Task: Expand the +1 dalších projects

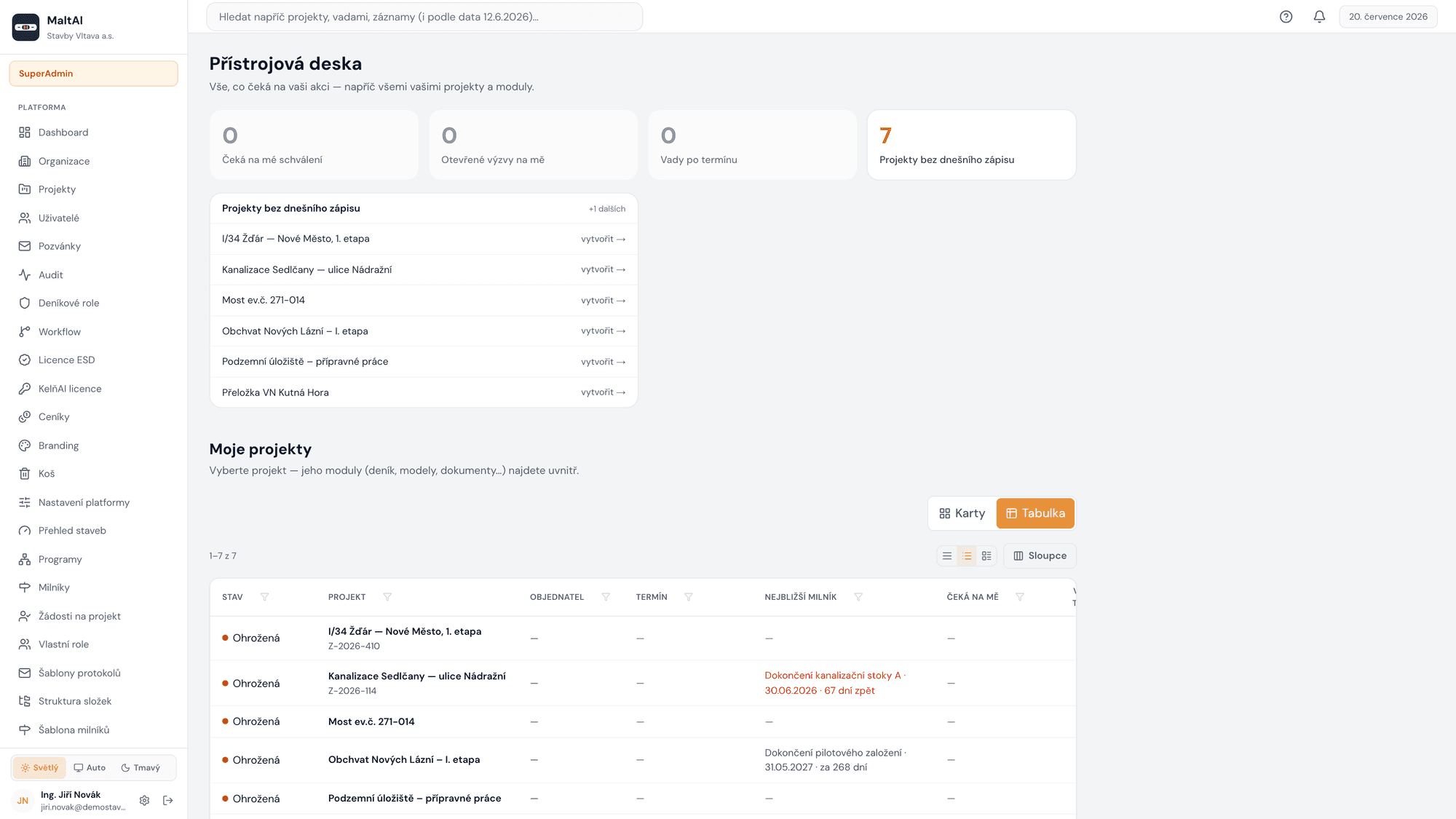Action: point(607,209)
